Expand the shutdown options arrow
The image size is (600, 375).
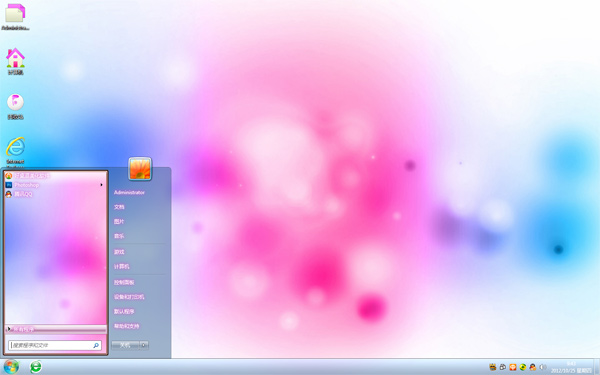[144, 345]
